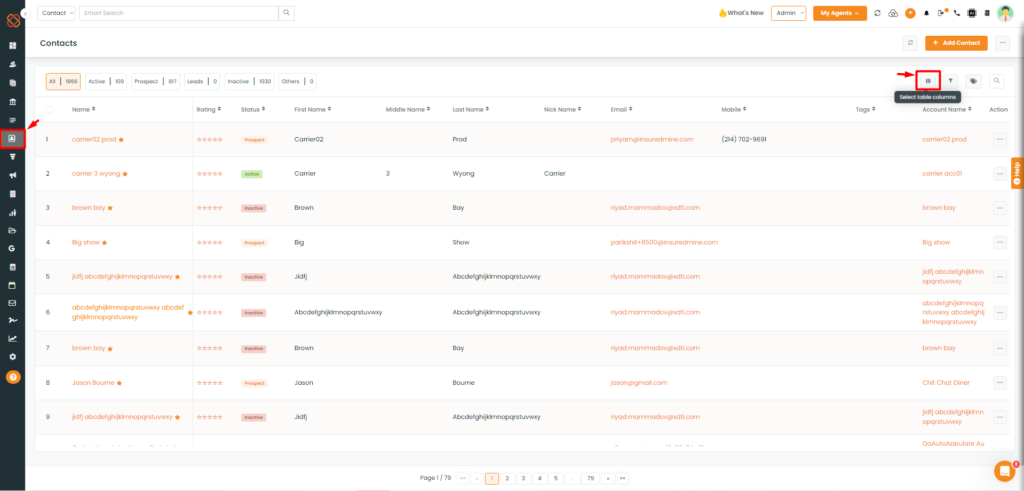Click the phone dialer icon
The height and width of the screenshot is (491, 1024).
coord(957,13)
